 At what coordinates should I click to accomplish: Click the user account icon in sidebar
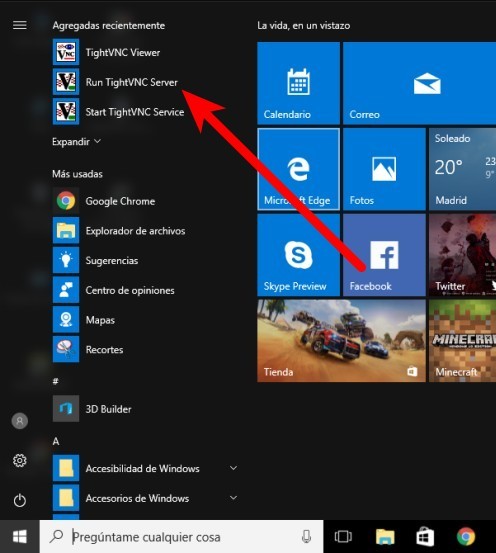click(x=20, y=421)
